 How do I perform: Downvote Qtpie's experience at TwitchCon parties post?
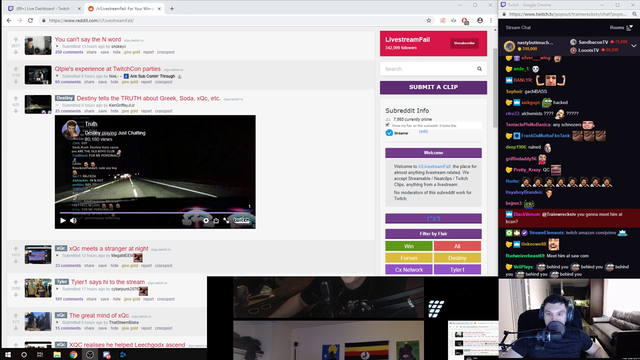16,82
